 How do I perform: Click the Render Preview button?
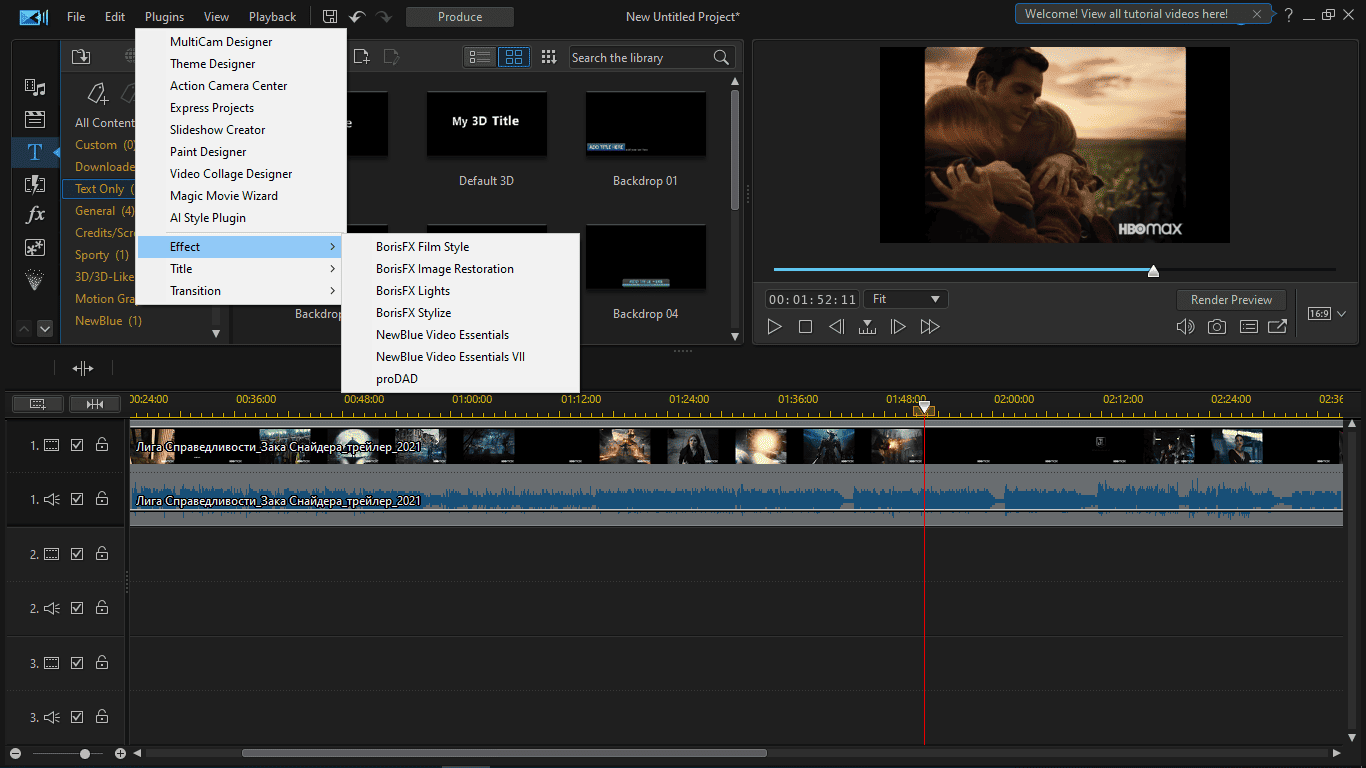[x=1231, y=300]
